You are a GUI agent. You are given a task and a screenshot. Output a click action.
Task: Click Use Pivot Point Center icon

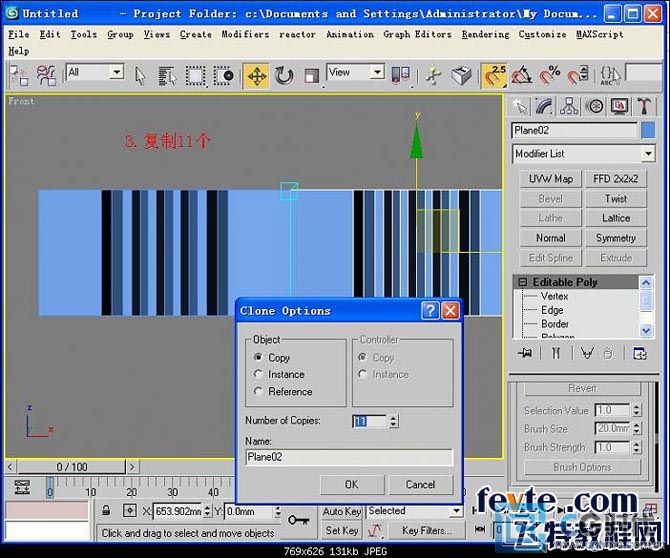click(400, 76)
